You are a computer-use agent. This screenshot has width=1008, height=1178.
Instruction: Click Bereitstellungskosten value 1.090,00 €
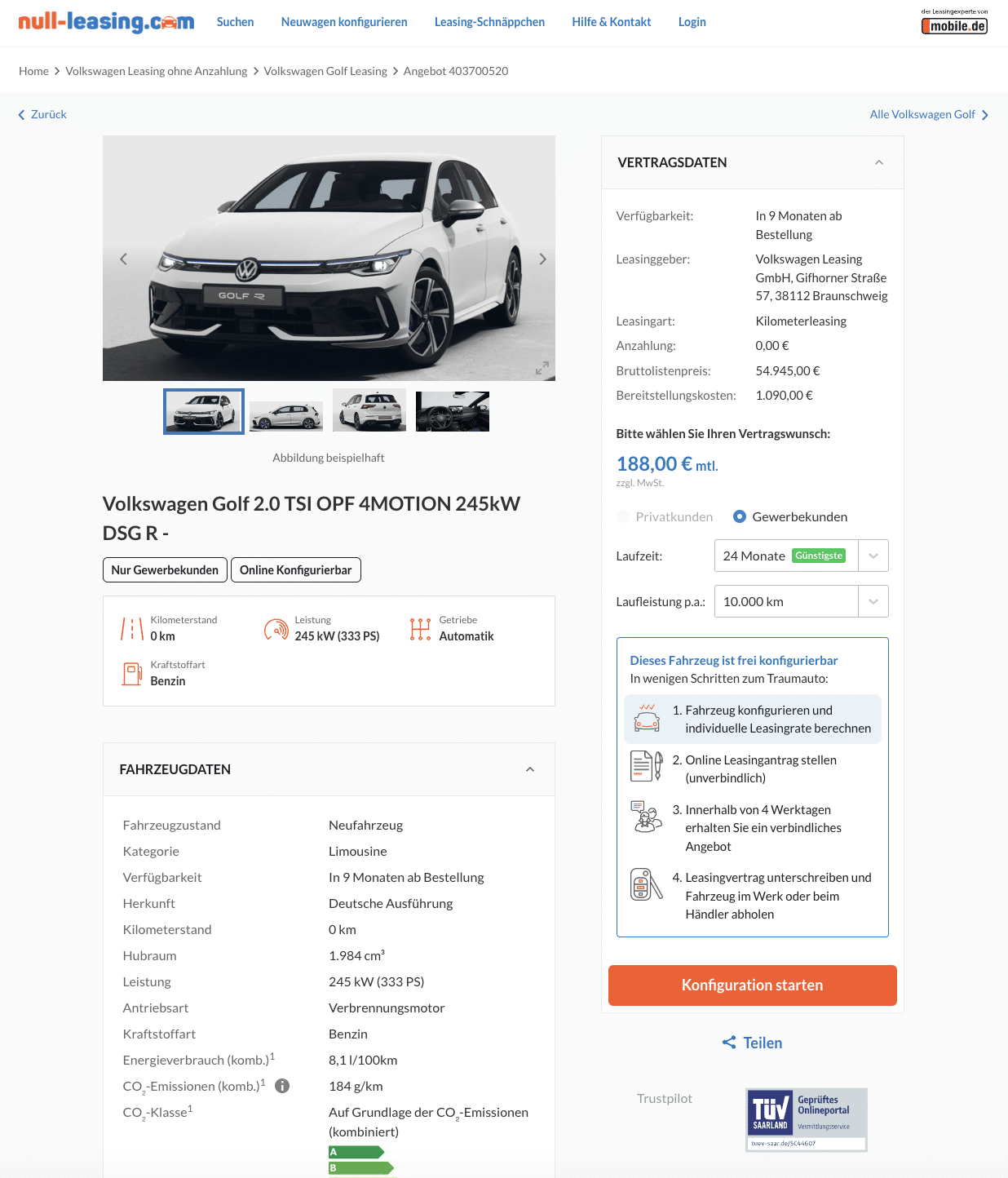(785, 396)
